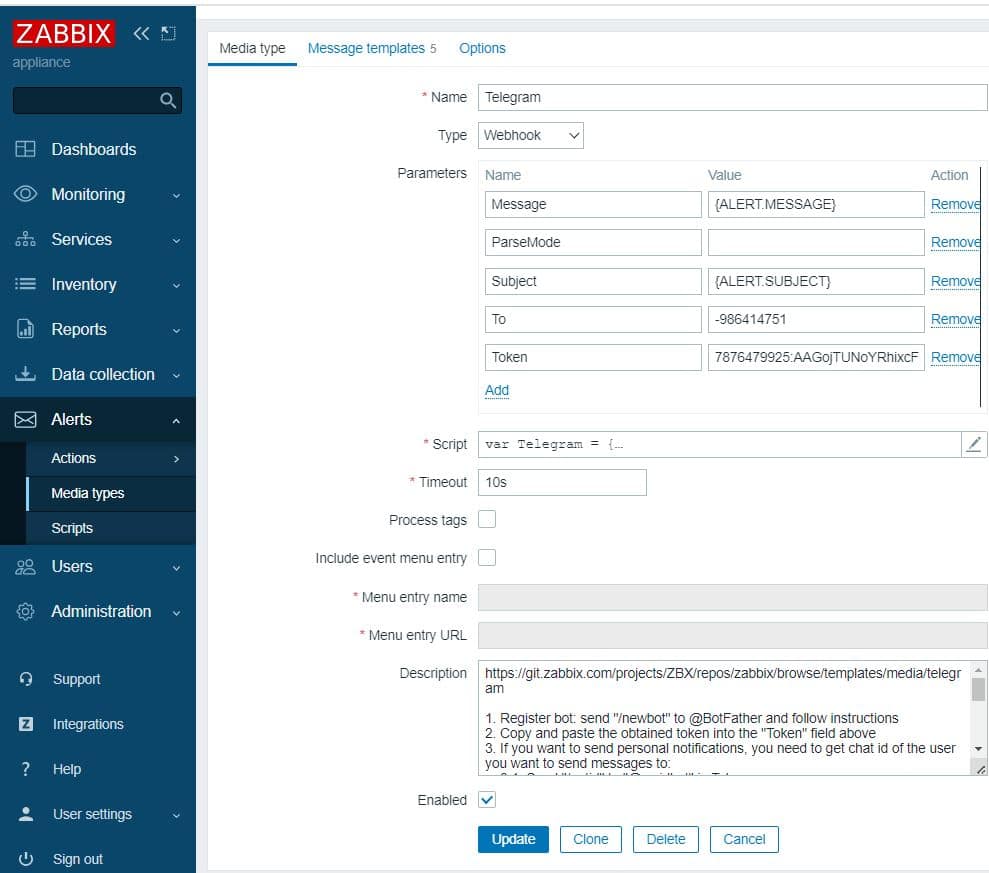This screenshot has width=989, height=873.
Task: Open the Type Webhook dropdown
Action: pos(530,135)
